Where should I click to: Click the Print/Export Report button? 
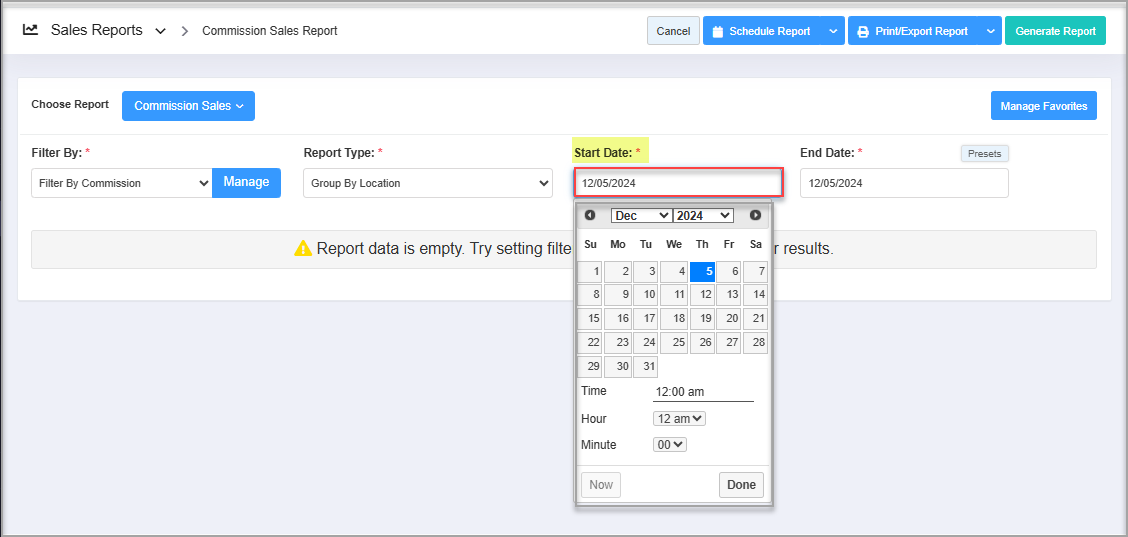[913, 31]
